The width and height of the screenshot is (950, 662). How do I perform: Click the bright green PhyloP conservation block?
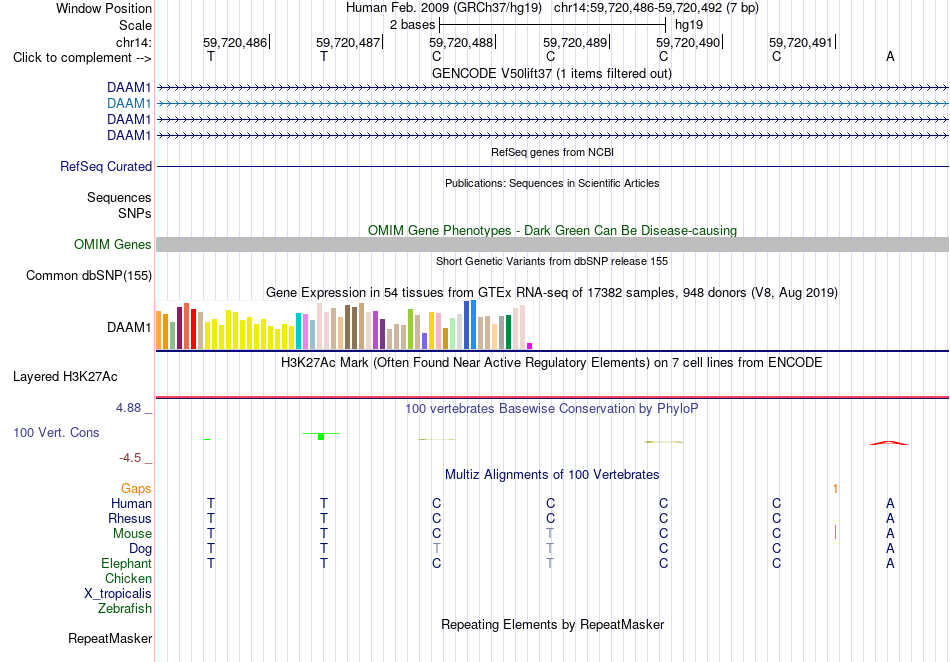click(321, 437)
